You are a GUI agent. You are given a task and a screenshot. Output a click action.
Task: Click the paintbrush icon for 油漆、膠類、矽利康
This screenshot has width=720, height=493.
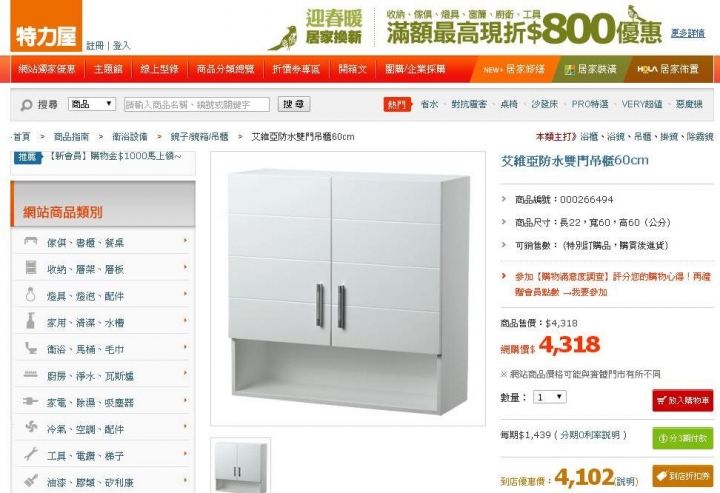[31, 481]
